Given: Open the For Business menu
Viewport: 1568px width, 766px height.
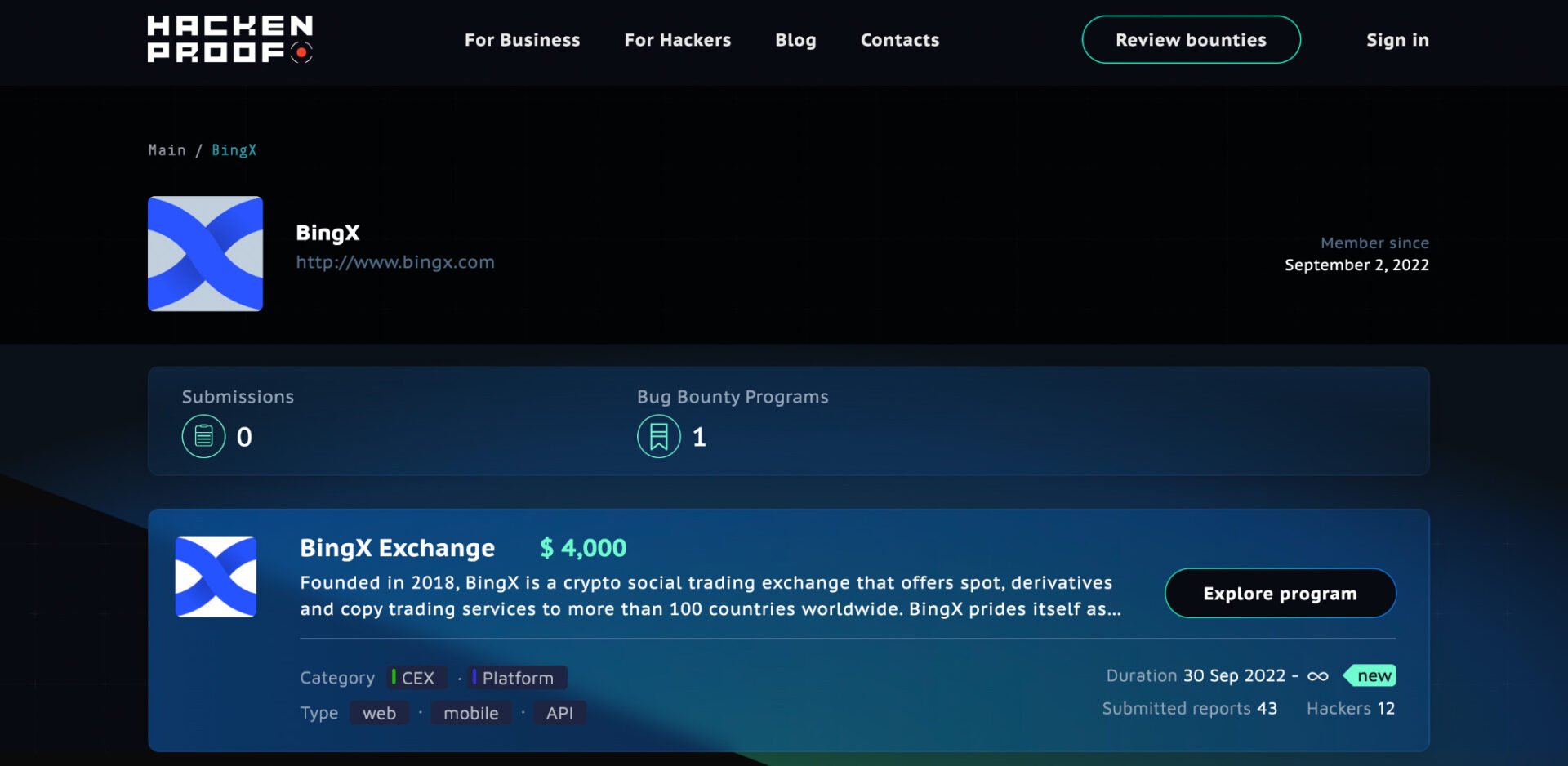Looking at the screenshot, I should click(523, 40).
